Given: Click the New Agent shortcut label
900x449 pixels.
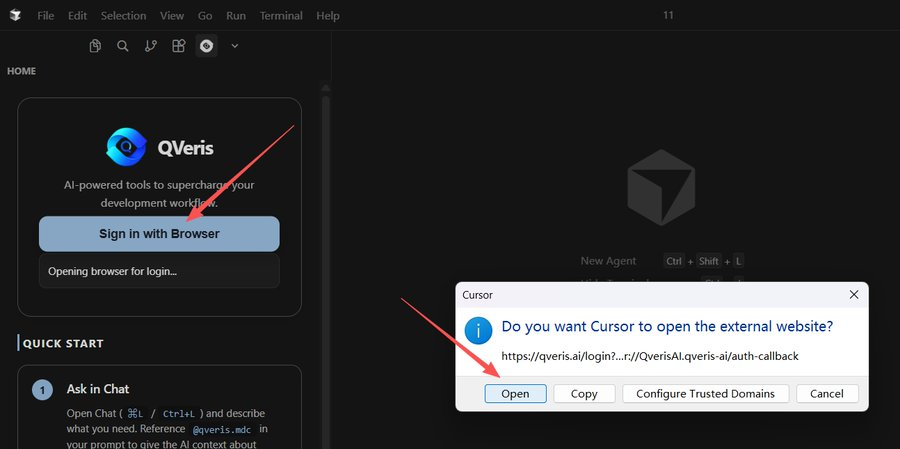Looking at the screenshot, I should point(608,261).
